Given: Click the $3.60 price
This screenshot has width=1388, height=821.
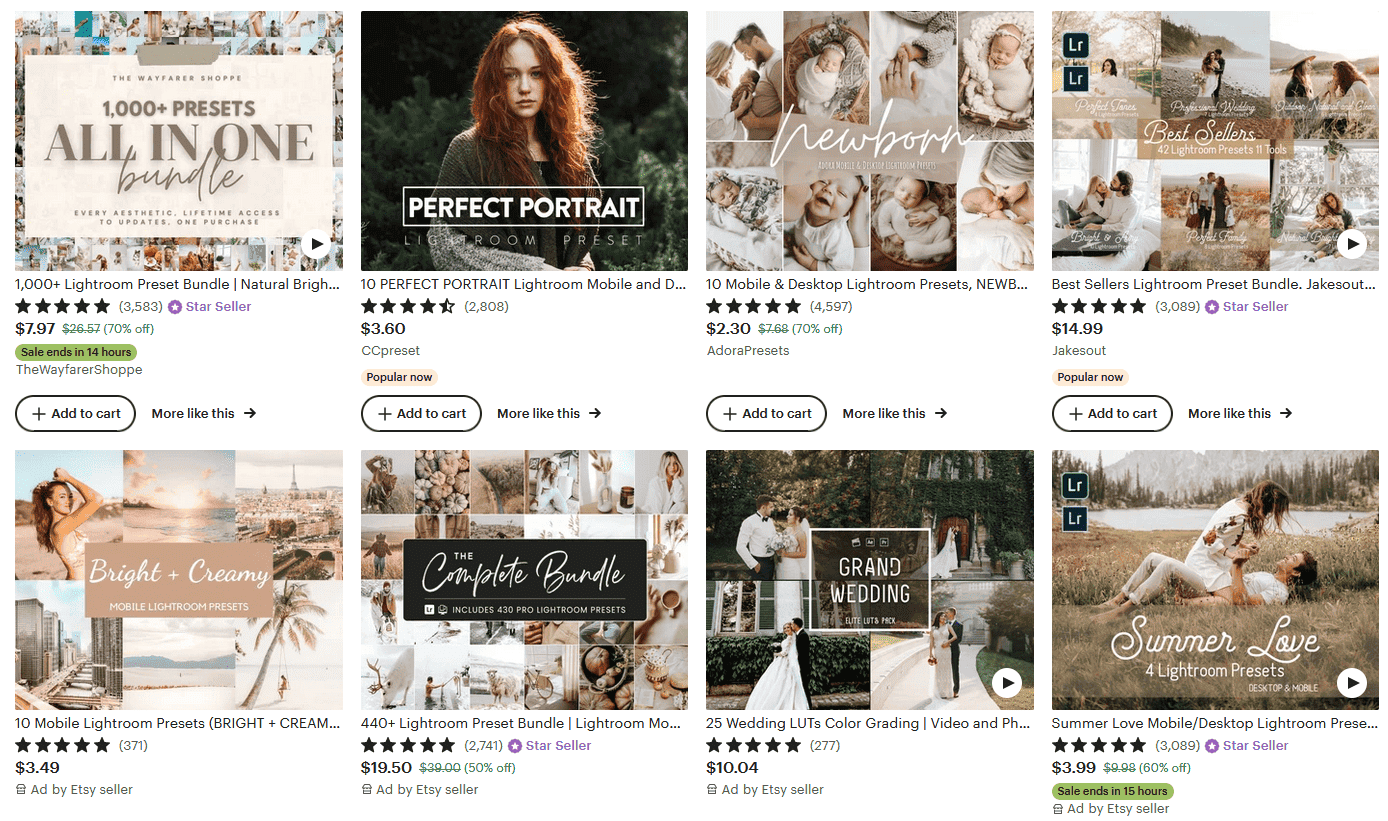Looking at the screenshot, I should pyautogui.click(x=383, y=328).
